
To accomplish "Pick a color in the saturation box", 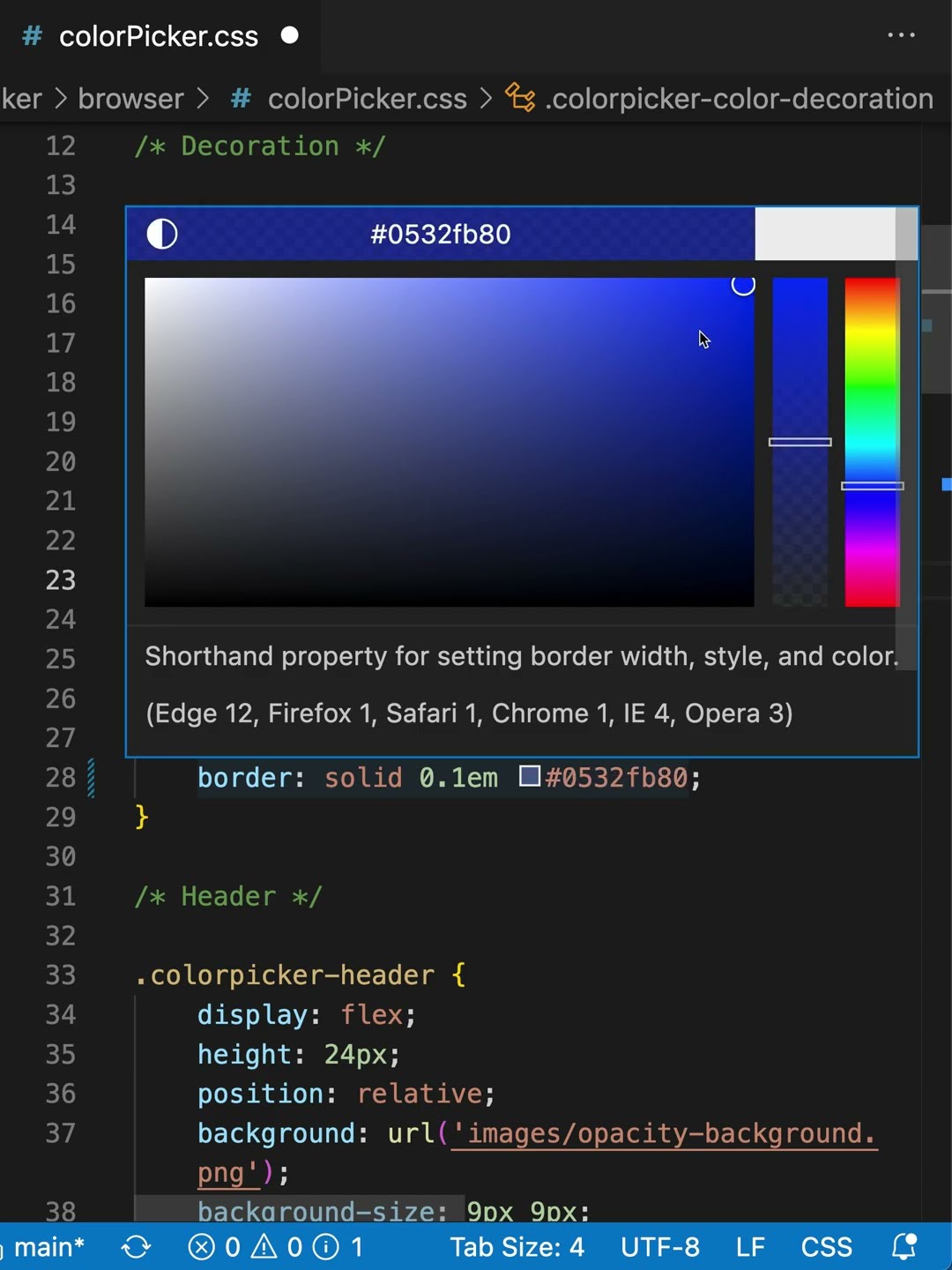I will (x=450, y=442).
